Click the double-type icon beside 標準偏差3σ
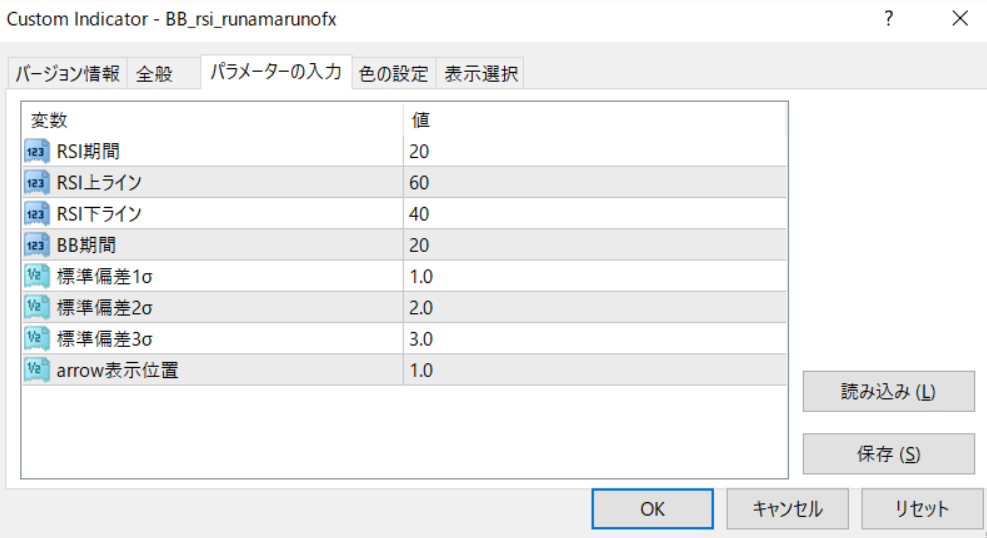 tap(37, 339)
